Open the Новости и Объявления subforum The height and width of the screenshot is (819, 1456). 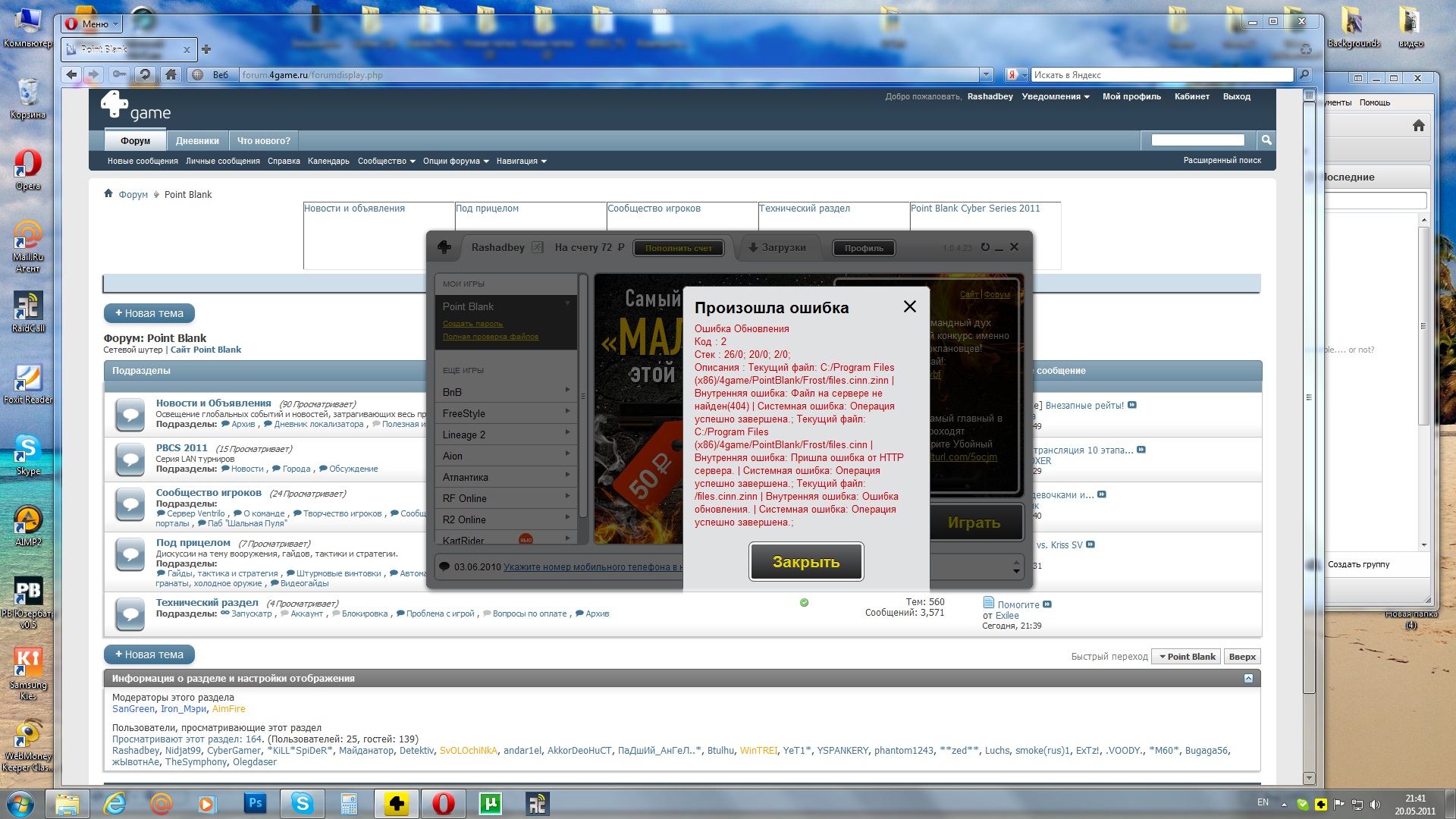[x=213, y=403]
